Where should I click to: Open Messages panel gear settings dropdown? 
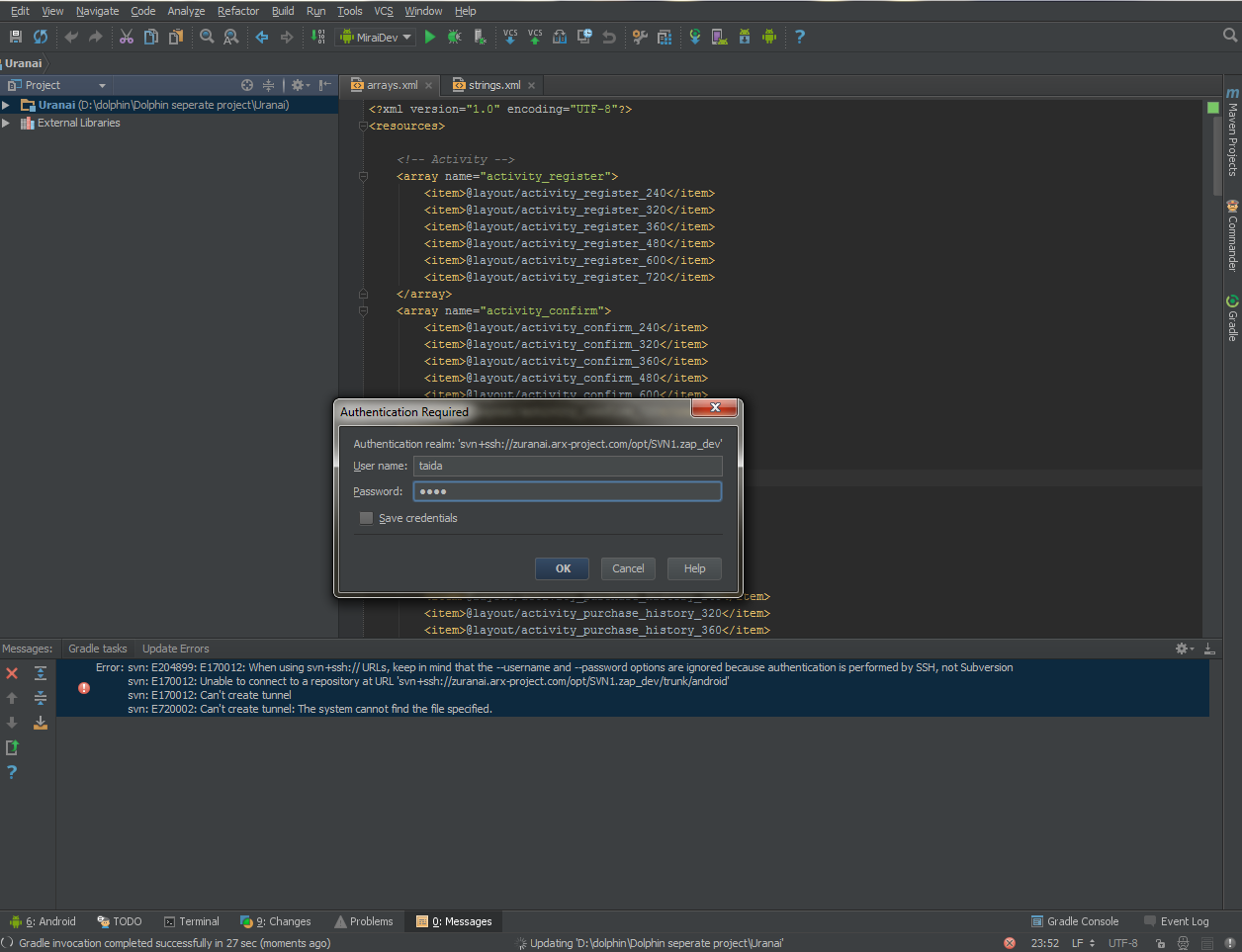click(x=1184, y=649)
